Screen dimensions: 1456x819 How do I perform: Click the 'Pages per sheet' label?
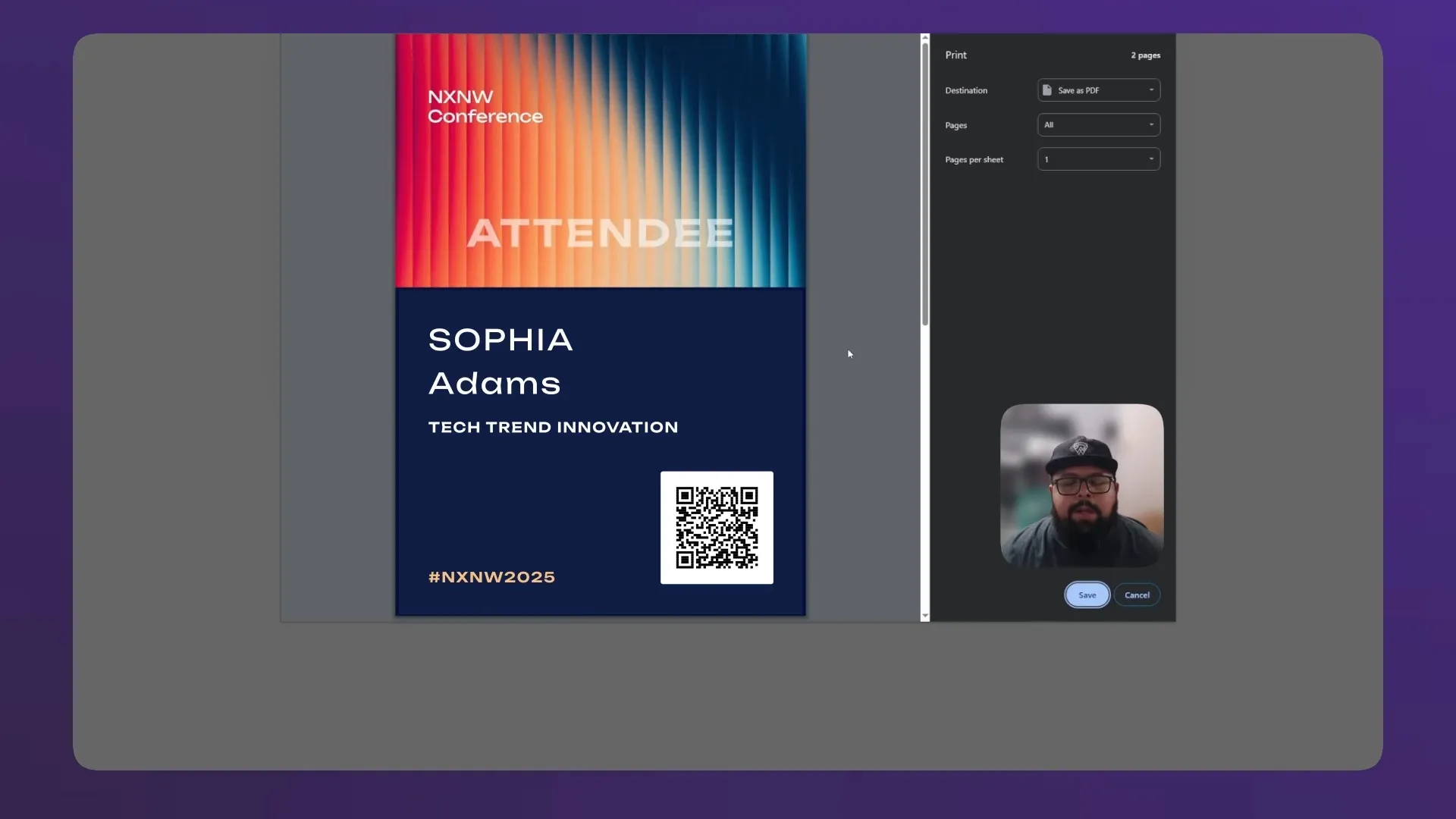coord(974,160)
